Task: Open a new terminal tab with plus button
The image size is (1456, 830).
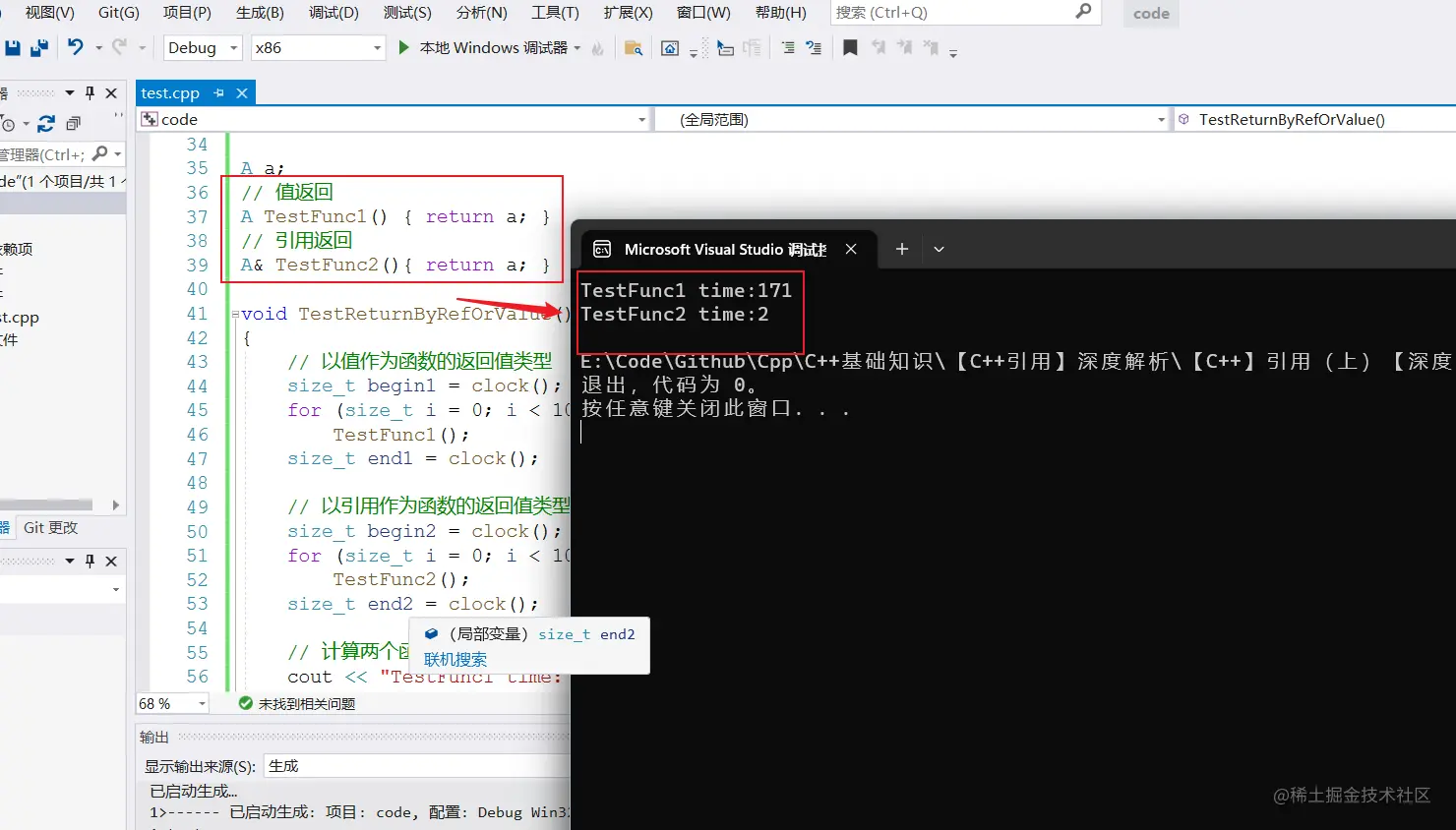Action: [x=901, y=249]
